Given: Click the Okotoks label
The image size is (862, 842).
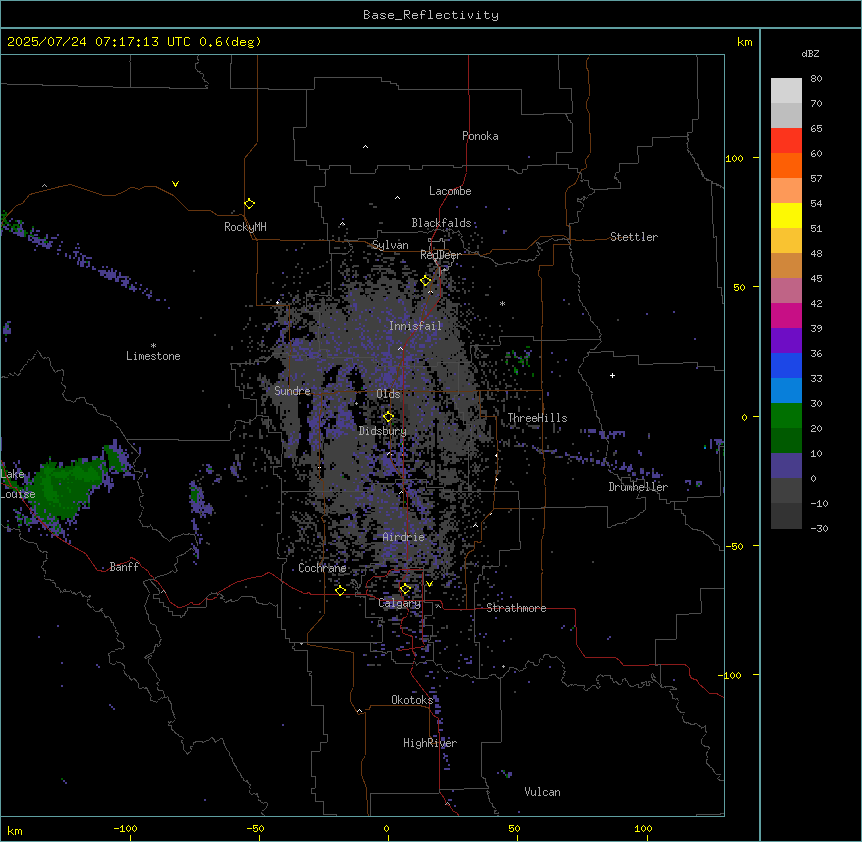Looking at the screenshot, I should (412, 700).
